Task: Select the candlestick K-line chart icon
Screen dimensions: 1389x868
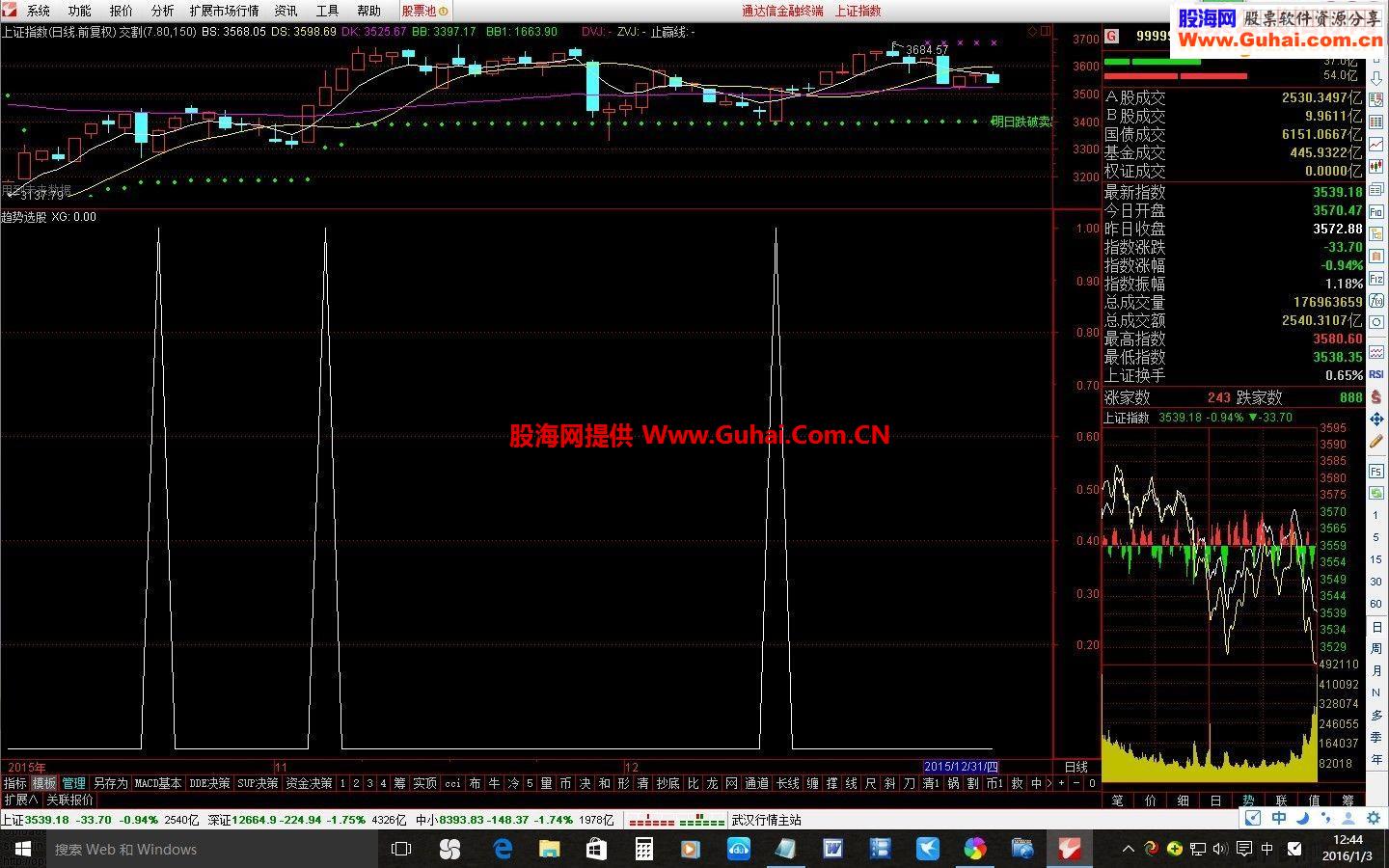Action: [x=1376, y=165]
